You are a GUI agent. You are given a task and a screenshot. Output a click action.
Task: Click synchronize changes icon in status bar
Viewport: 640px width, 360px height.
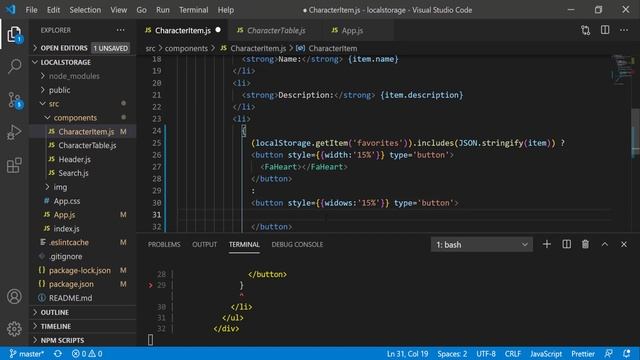point(58,353)
